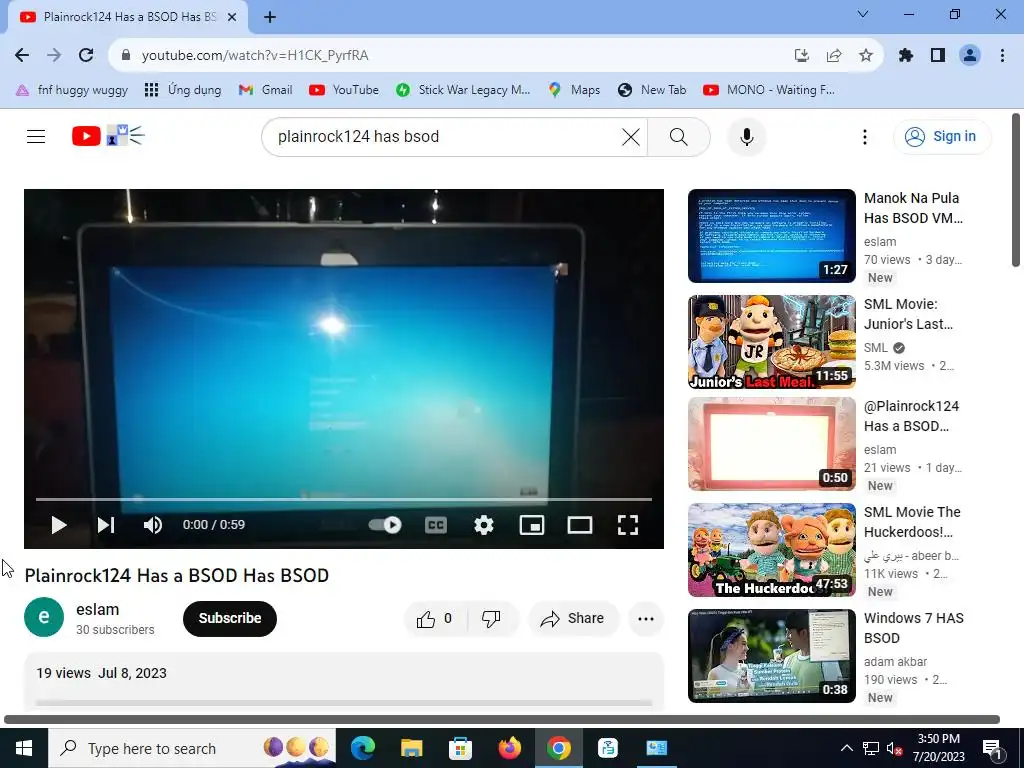The height and width of the screenshot is (768, 1024).
Task: Click Sign in button
Action: [942, 136]
